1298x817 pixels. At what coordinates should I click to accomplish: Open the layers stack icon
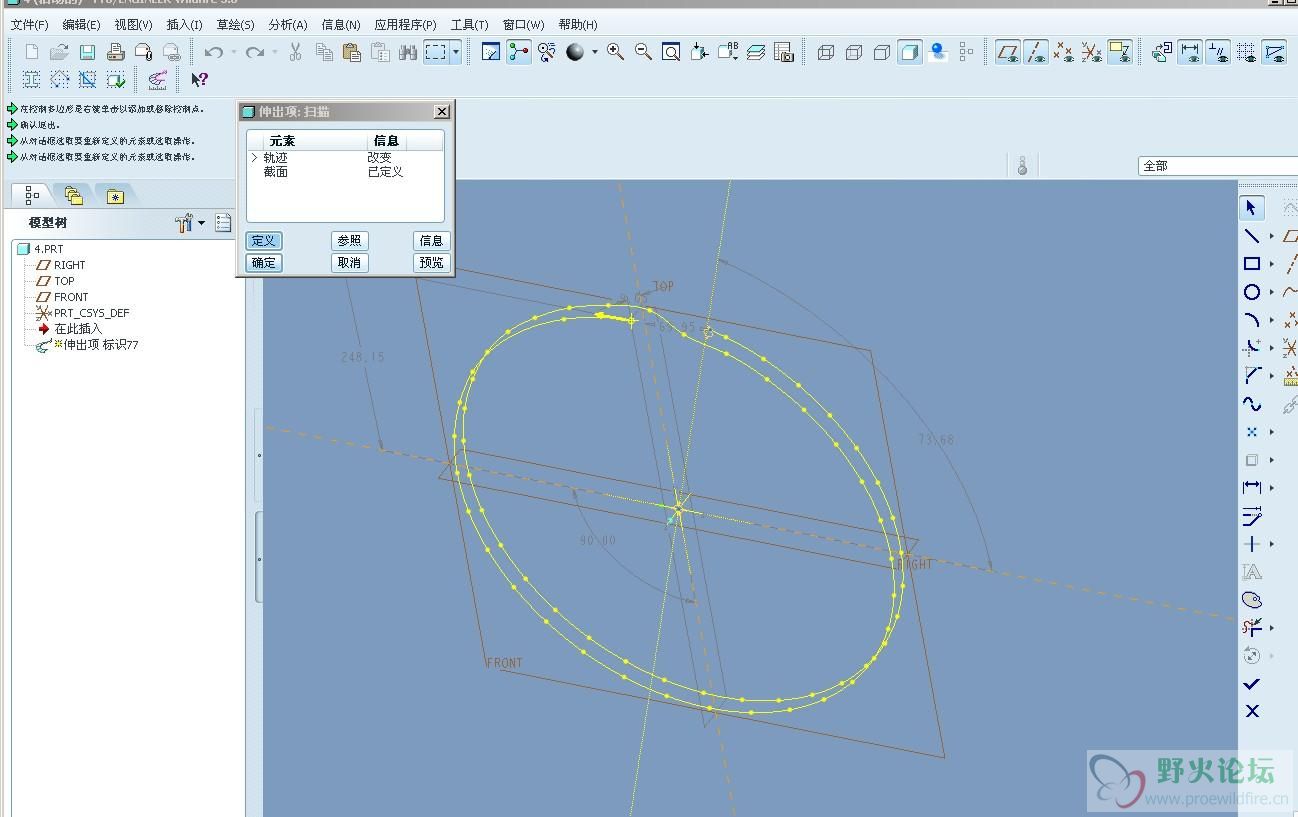(x=756, y=52)
